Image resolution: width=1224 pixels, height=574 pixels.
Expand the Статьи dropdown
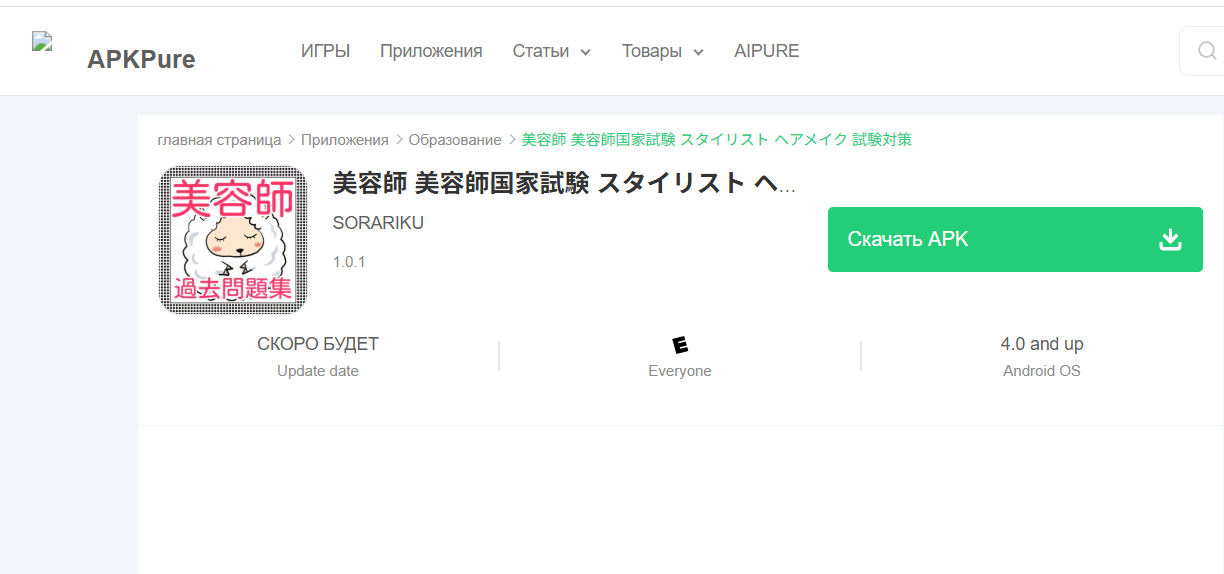click(552, 51)
